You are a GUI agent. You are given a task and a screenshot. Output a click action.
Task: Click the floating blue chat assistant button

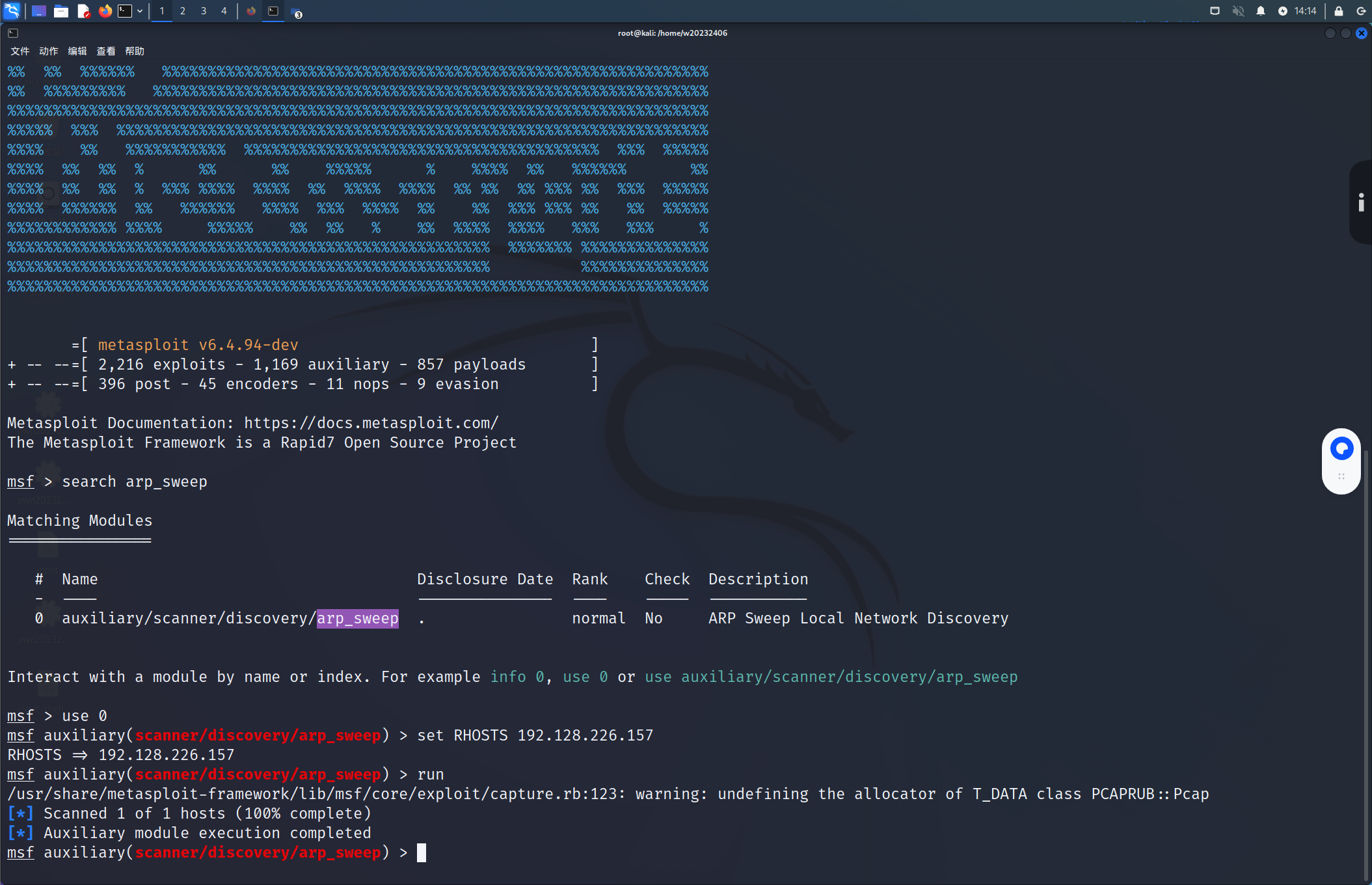pos(1341,448)
